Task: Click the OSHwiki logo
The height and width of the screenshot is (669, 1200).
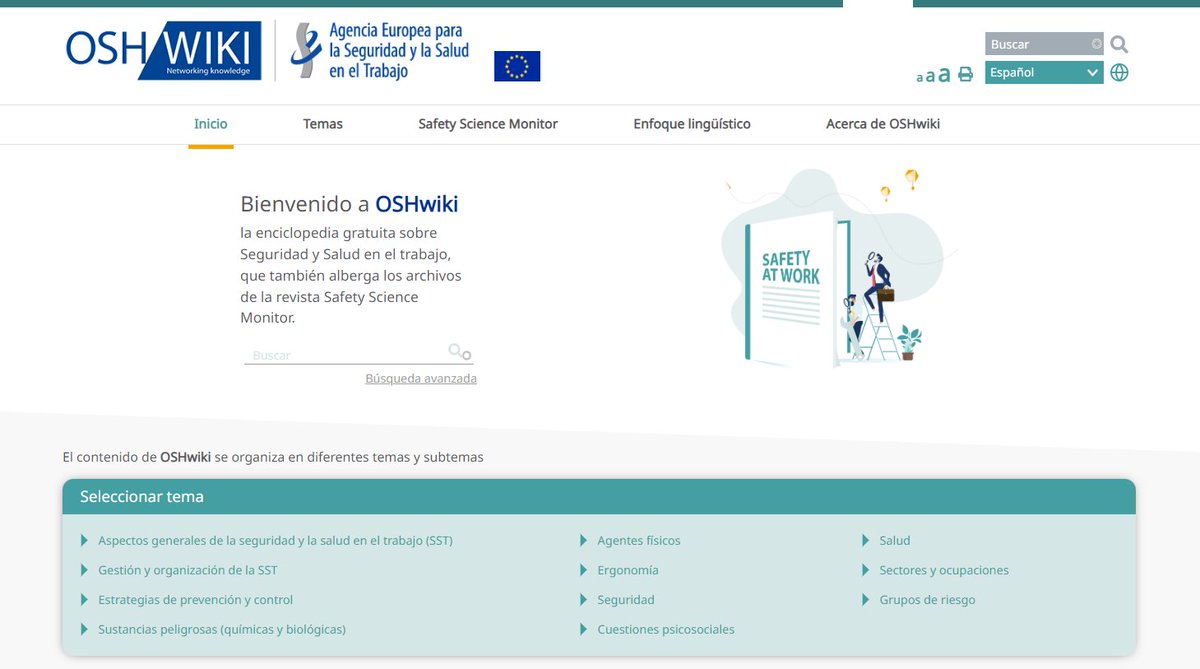Action: point(160,48)
